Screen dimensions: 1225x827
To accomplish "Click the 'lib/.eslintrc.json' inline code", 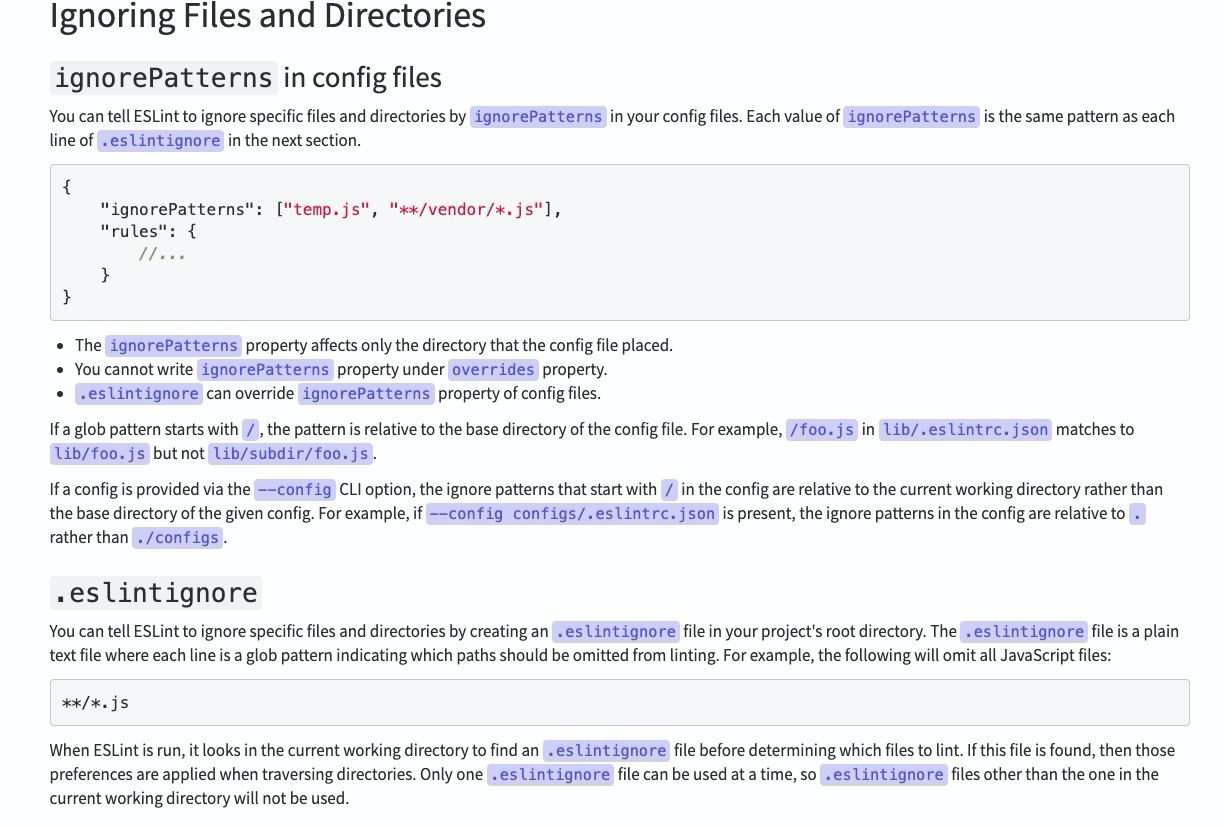I will pos(965,429).
